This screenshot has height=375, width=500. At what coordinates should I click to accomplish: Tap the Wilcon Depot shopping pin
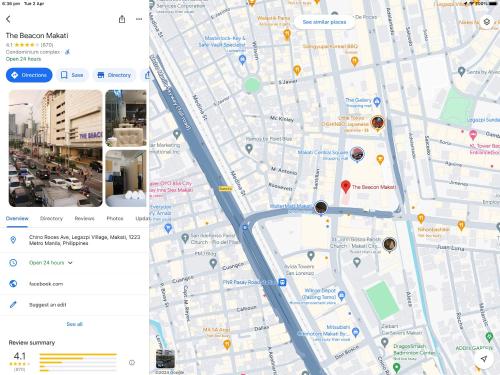click(341, 295)
